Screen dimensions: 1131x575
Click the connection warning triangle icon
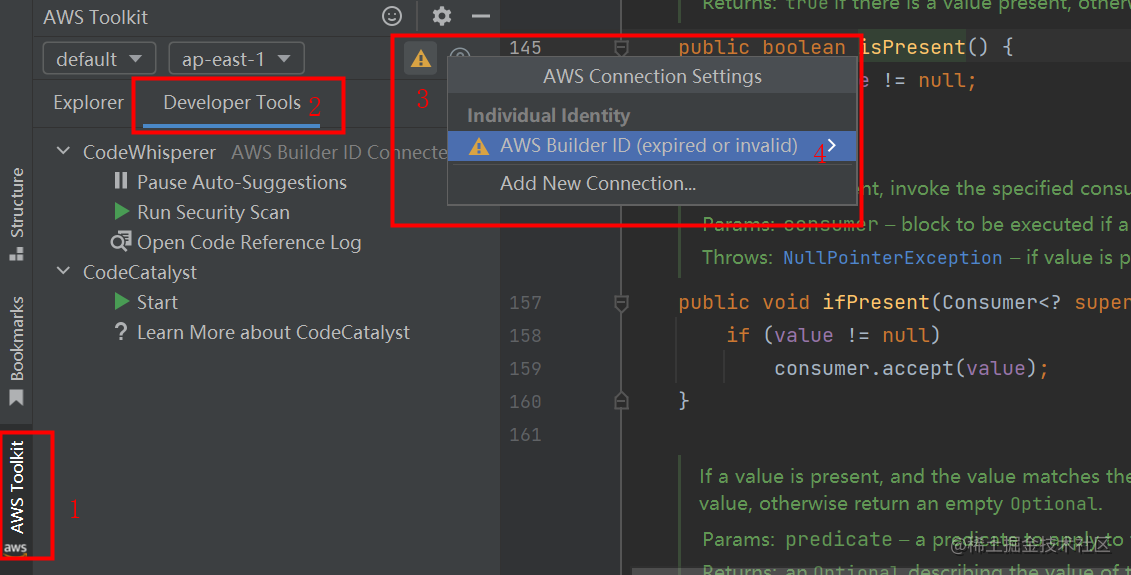421,58
